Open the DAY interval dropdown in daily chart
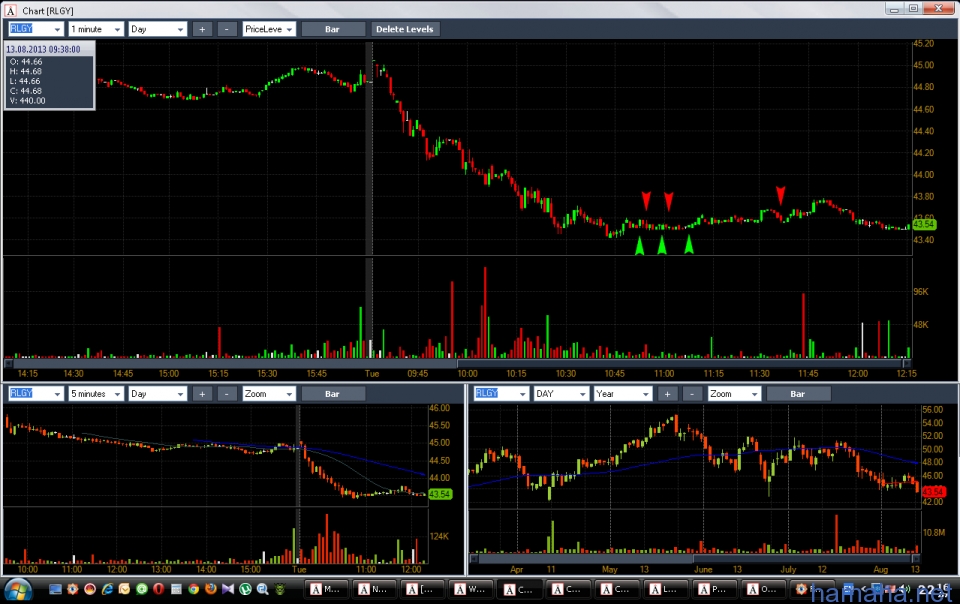Image resolution: width=960 pixels, height=604 pixels. click(582, 394)
